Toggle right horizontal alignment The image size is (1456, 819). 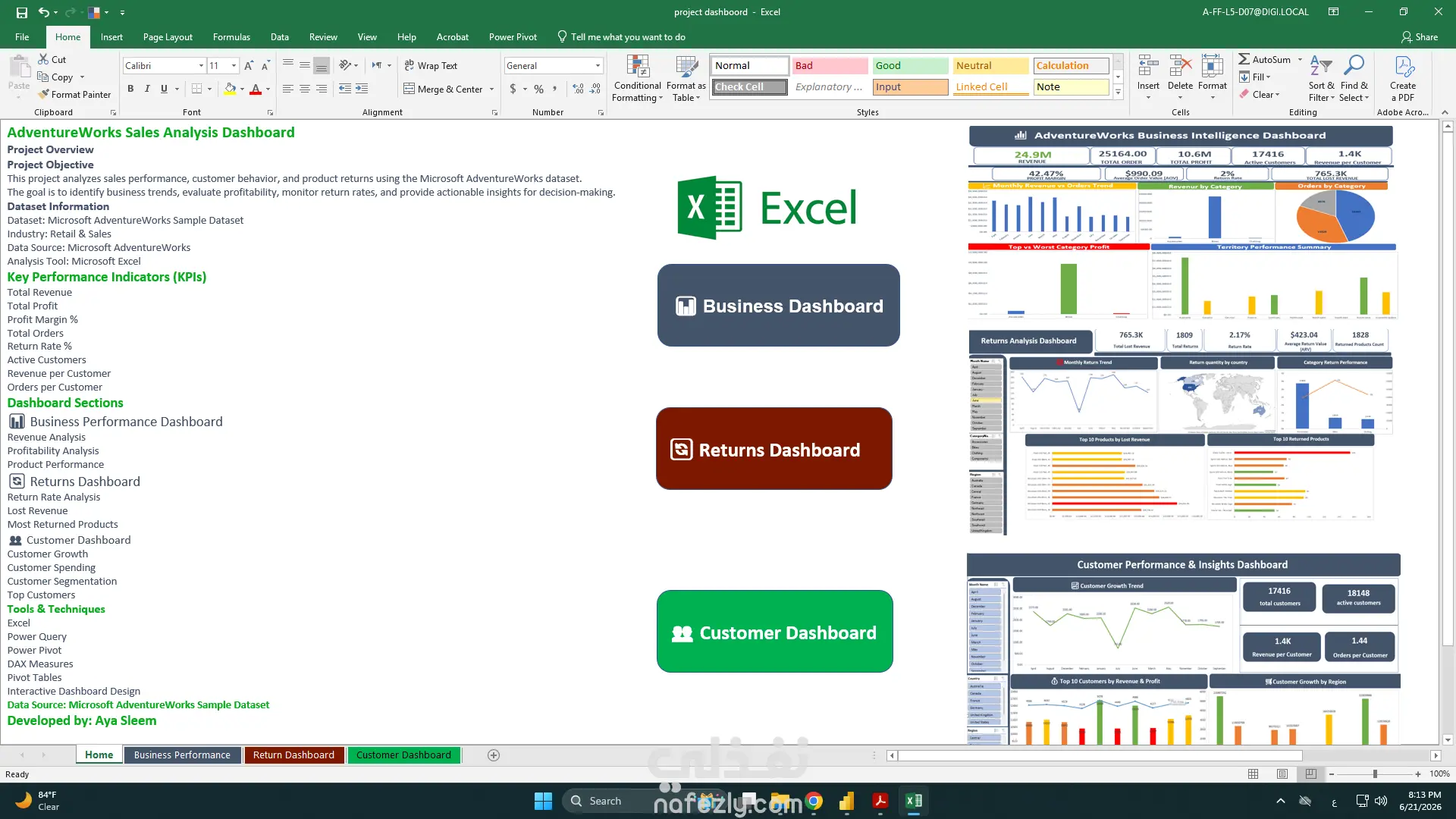point(322,89)
